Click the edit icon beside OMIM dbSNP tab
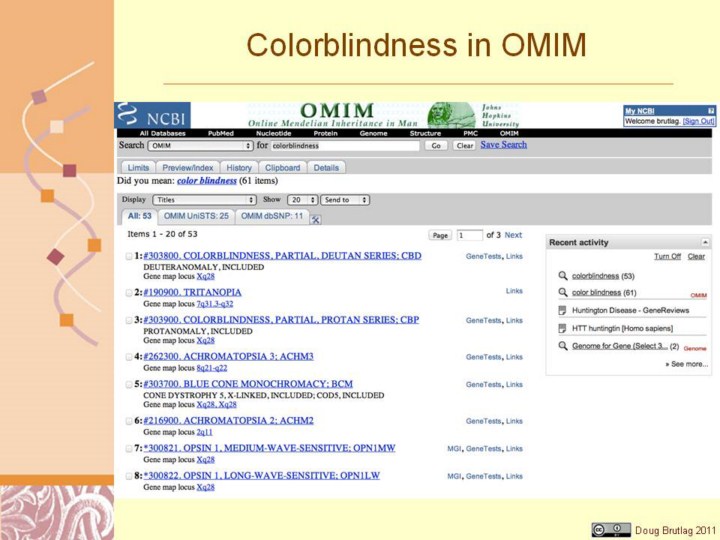The width and height of the screenshot is (720, 540). tap(316, 218)
